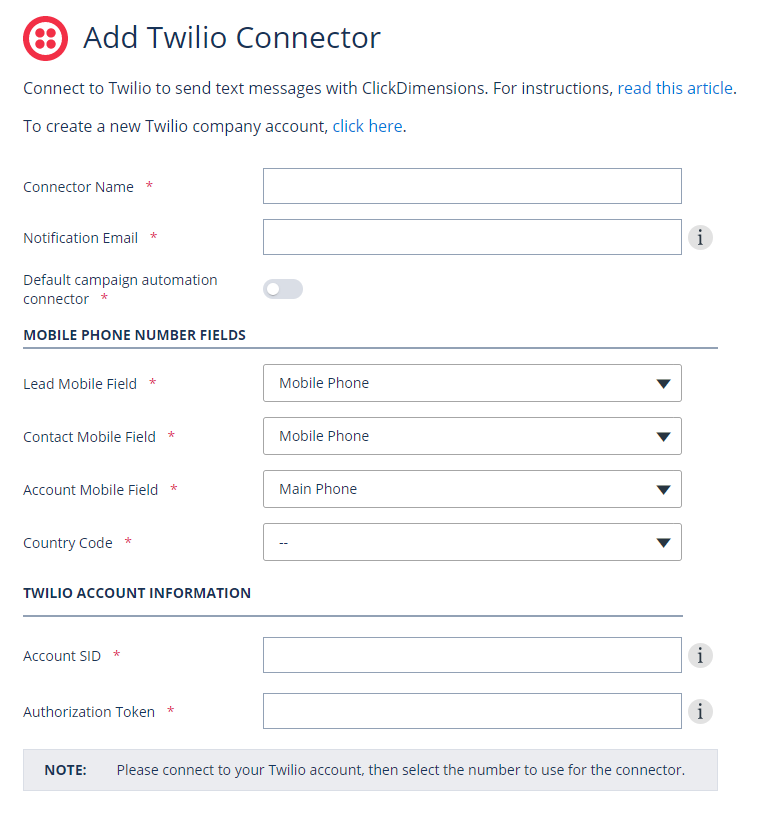This screenshot has height=817, width=765.
Task: Expand the Contact Mobile Field selector
Action: pyautogui.click(x=472, y=436)
